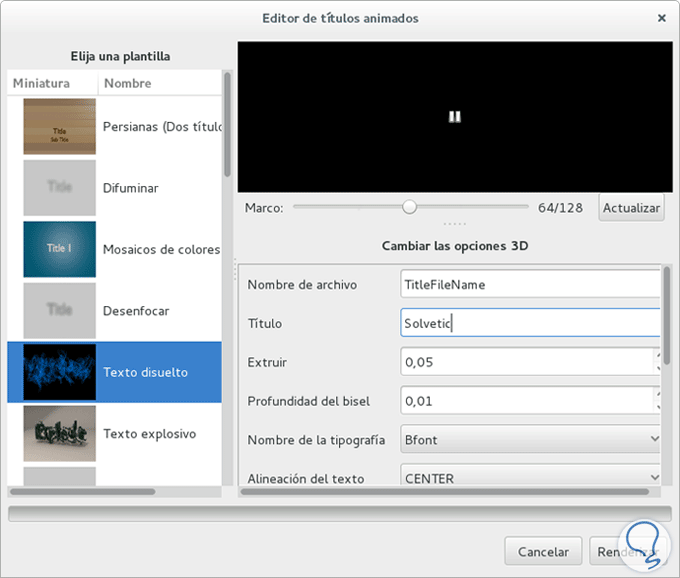Viewport: 680px width, 578px height.
Task: Focus the Título text field
Action: click(530, 323)
